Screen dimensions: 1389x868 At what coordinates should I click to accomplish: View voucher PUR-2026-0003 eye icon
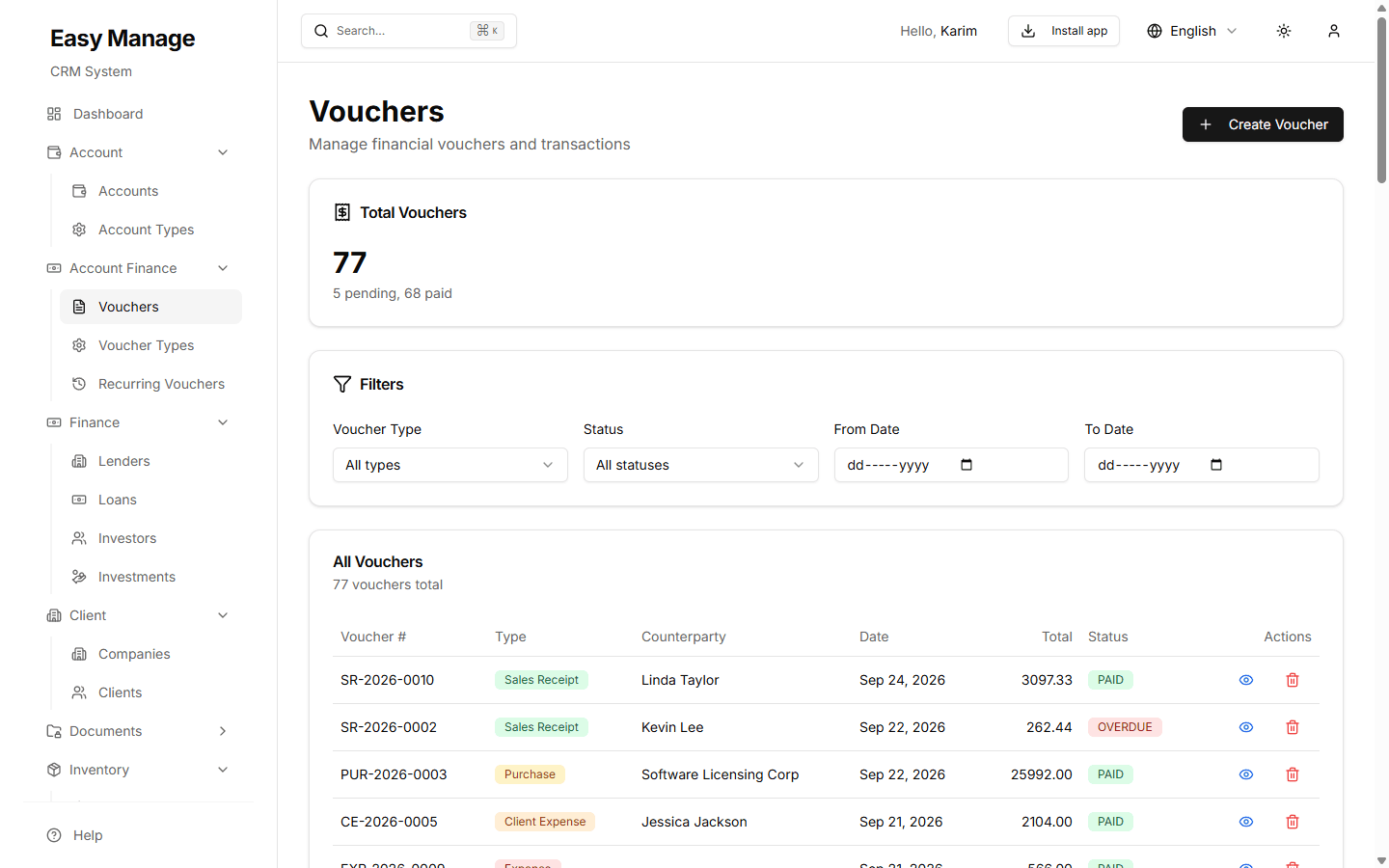1246,774
